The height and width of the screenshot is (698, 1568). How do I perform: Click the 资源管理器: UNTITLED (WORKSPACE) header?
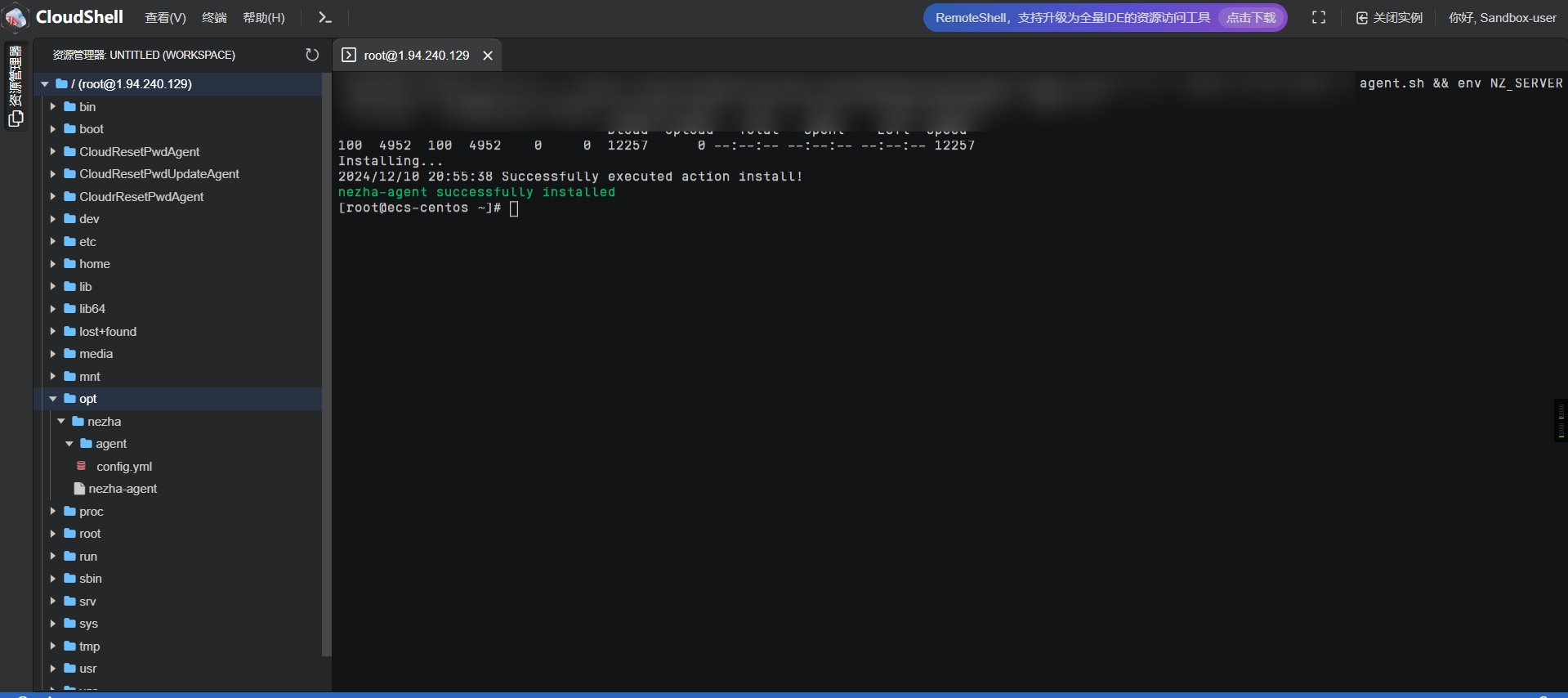(144, 55)
